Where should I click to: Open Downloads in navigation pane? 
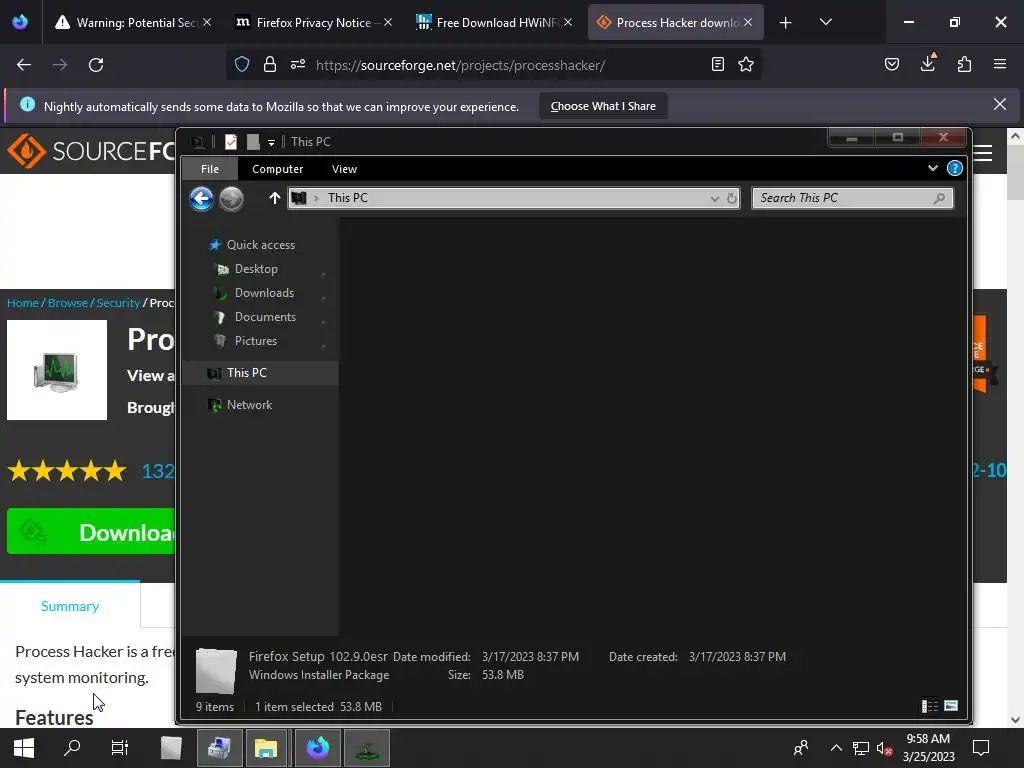coord(264,293)
